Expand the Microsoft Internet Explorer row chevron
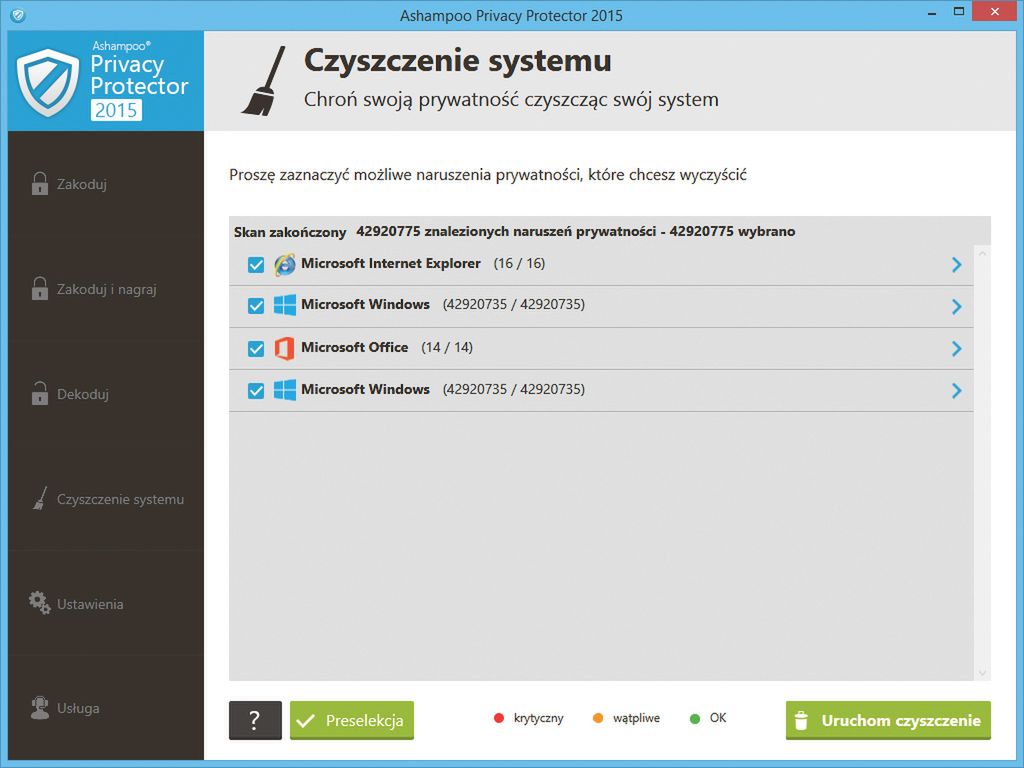The height and width of the screenshot is (768, 1024). coord(957,264)
